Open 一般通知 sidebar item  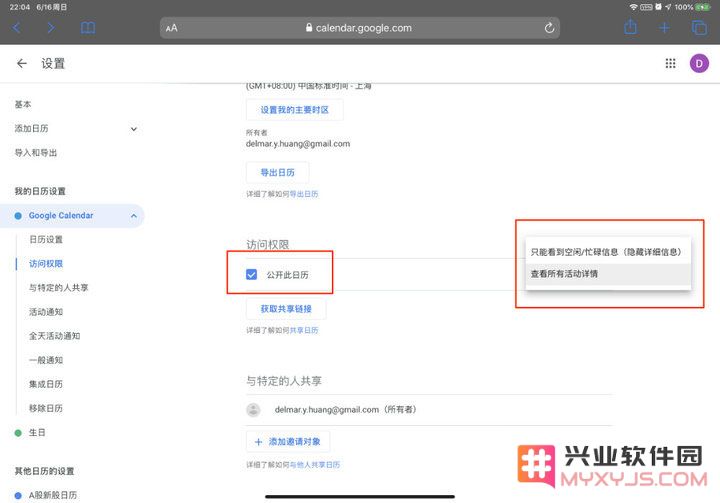coord(46,360)
